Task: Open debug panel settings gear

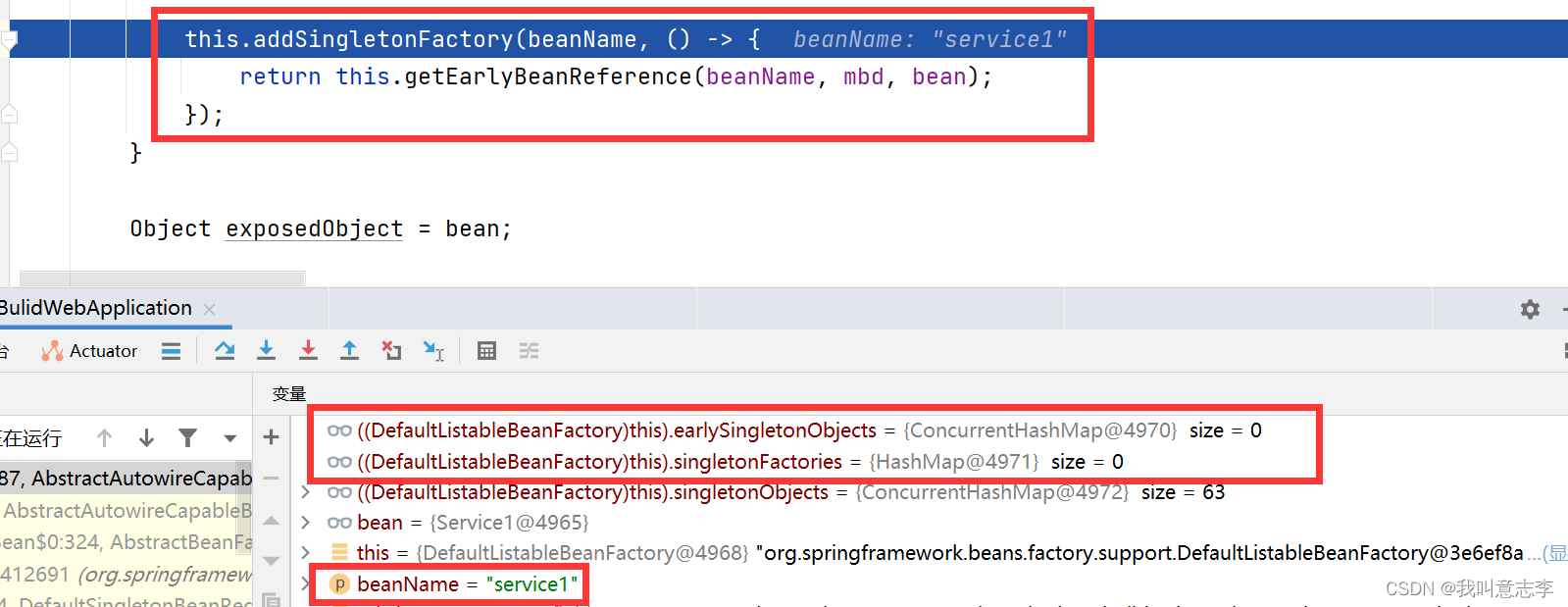Action: (1530, 309)
